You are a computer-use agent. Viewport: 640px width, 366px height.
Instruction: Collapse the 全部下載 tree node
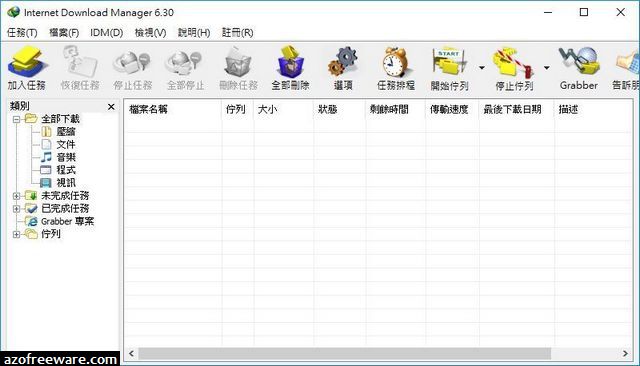pos(16,120)
